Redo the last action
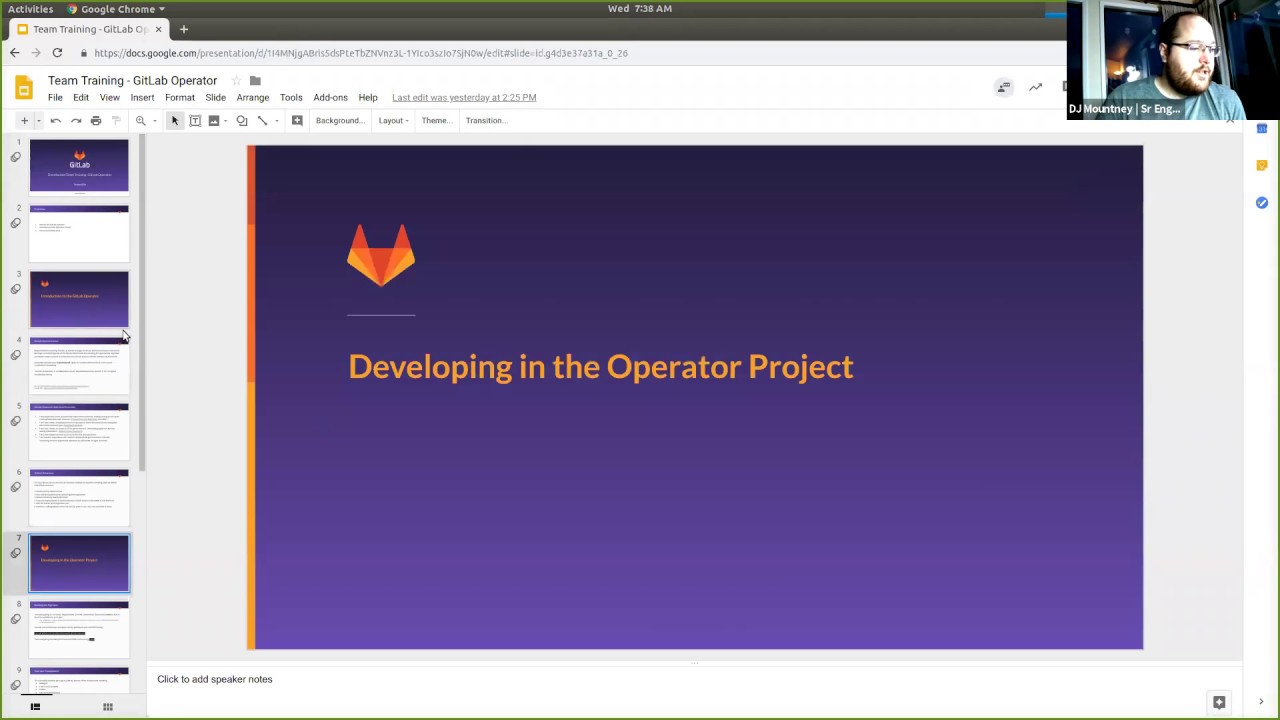1280x720 pixels. (x=76, y=120)
